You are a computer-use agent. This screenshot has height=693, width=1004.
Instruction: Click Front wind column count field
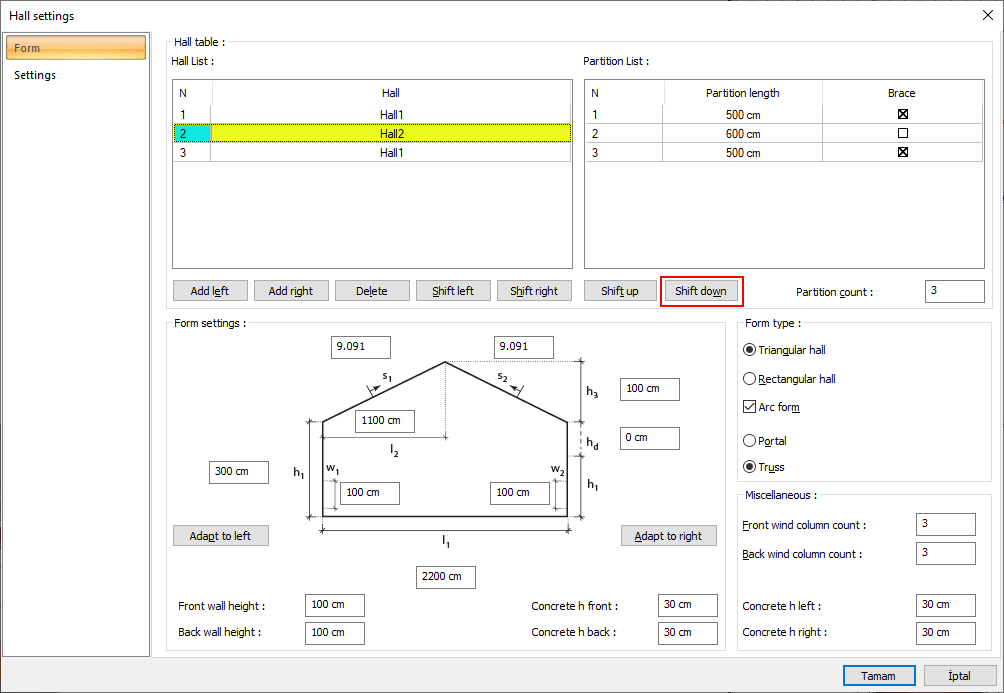tap(944, 524)
